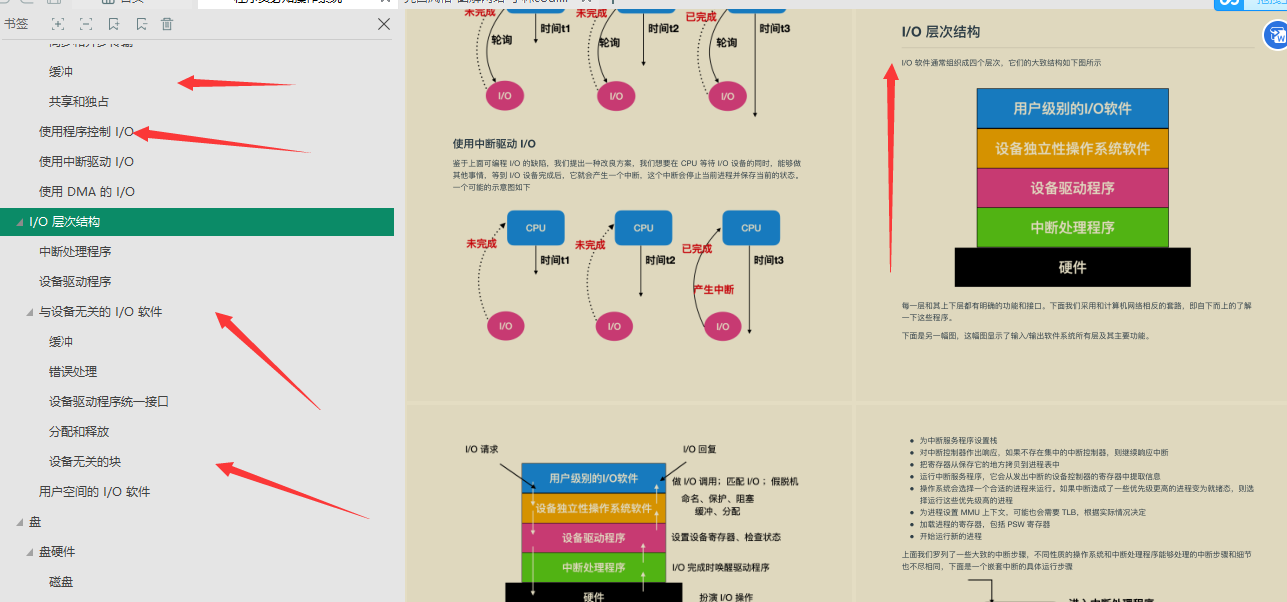This screenshot has width=1287, height=602.
Task: Open the 共享和独占 bookmark
Action: 79,102
